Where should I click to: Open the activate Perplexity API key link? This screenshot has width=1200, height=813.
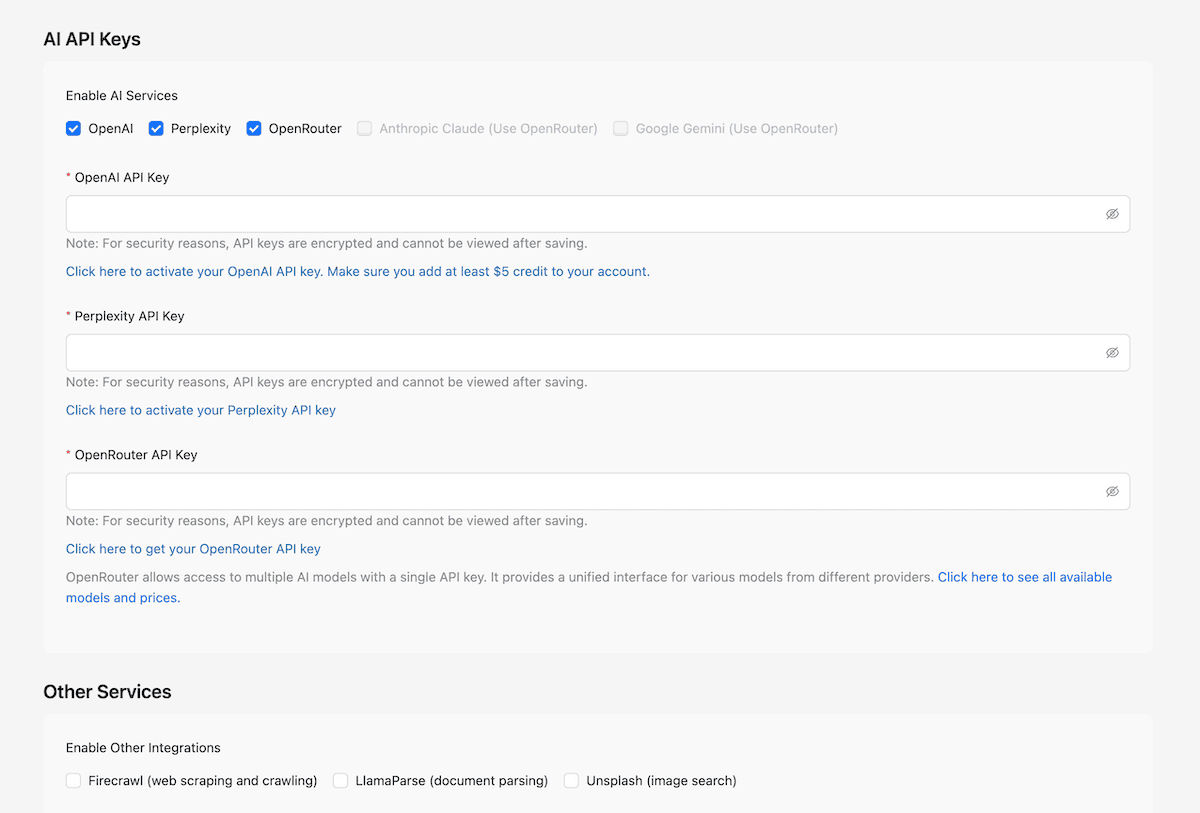tap(201, 410)
